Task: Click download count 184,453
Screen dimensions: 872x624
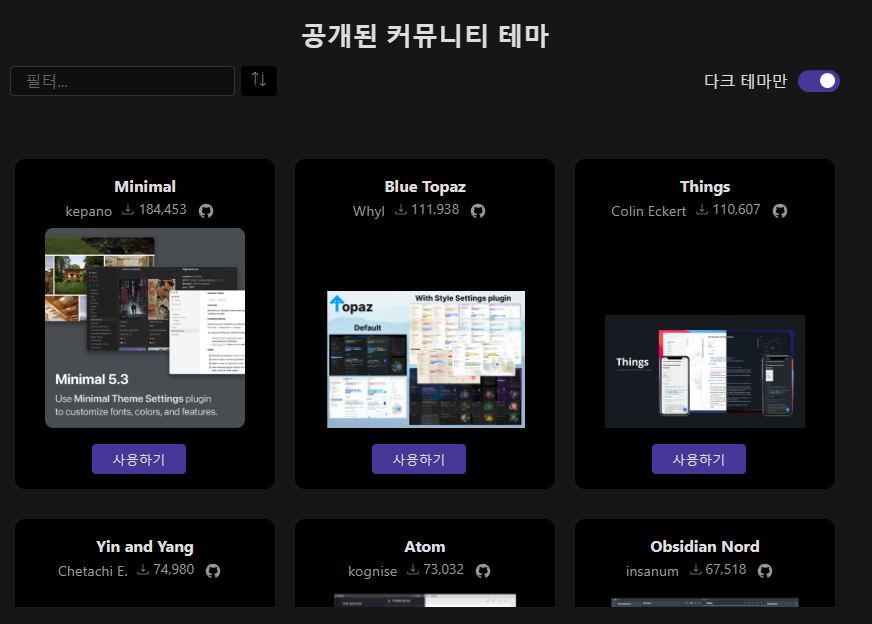Action: pyautogui.click(x=162, y=210)
